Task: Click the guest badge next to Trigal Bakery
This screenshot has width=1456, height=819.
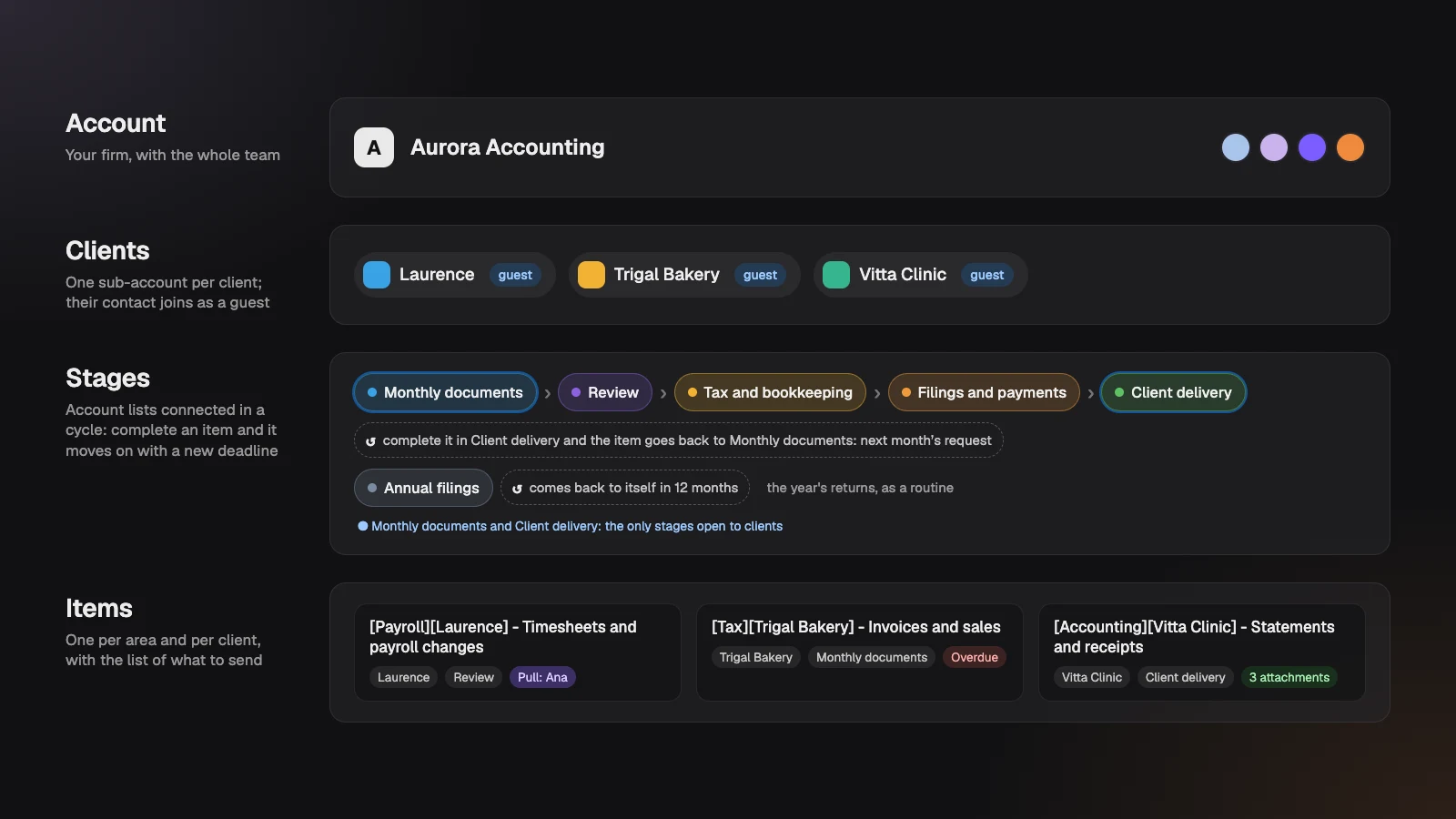Action: click(x=760, y=275)
